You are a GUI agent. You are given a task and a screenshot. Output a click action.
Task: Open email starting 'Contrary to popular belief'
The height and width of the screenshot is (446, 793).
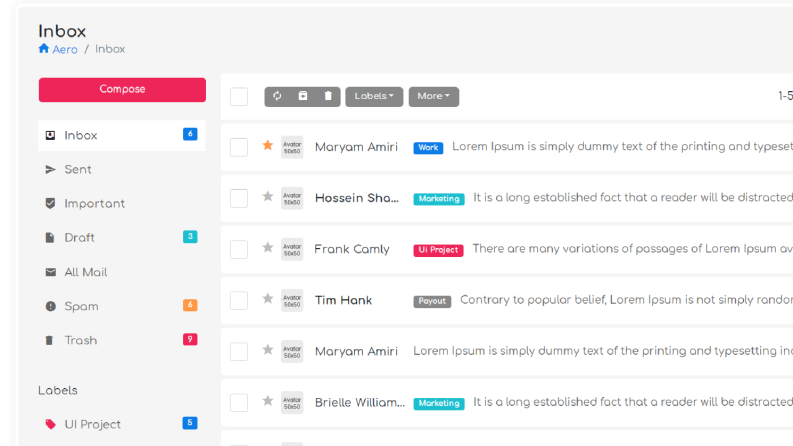(x=626, y=300)
